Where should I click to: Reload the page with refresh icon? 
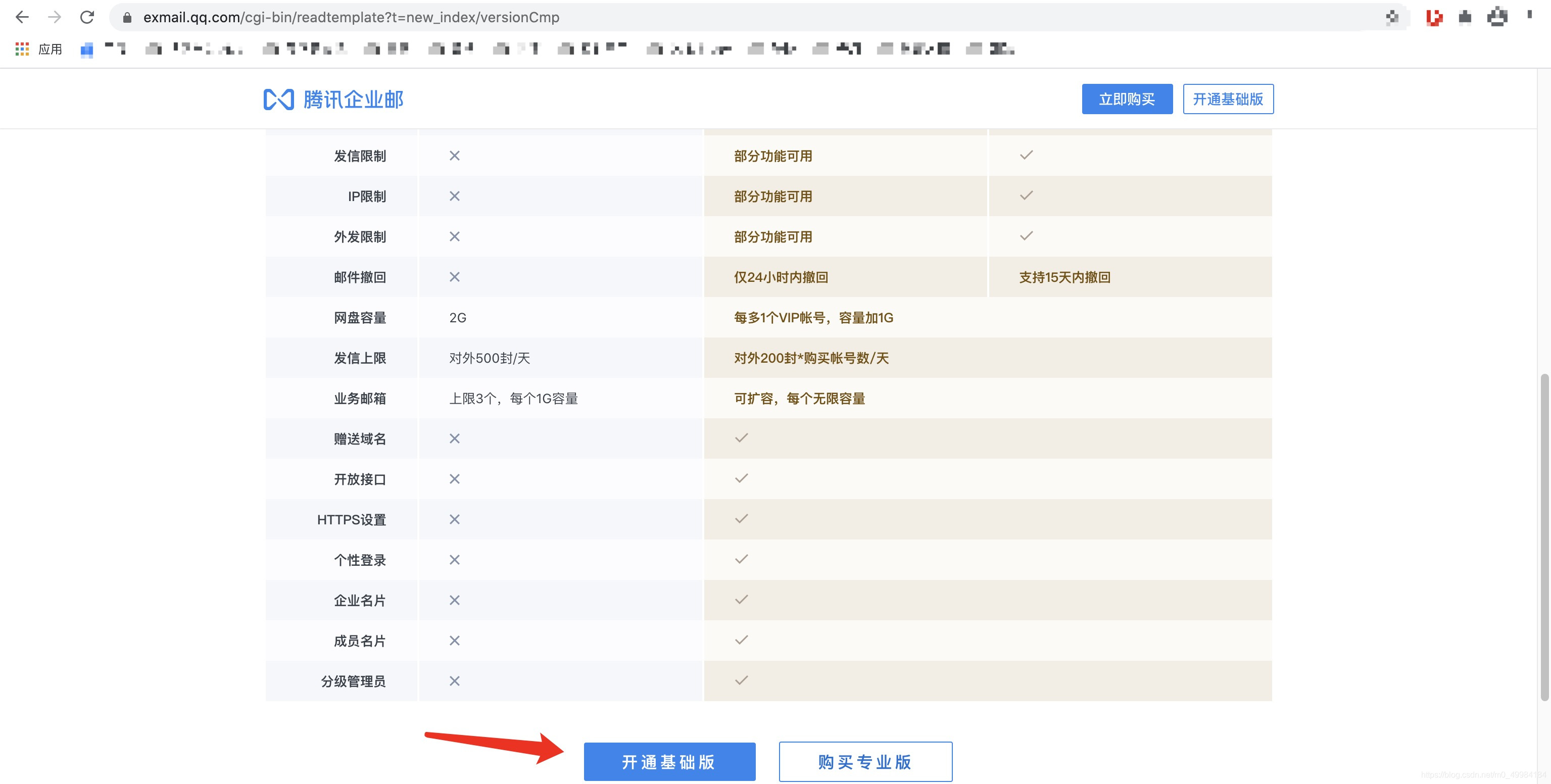[87, 17]
